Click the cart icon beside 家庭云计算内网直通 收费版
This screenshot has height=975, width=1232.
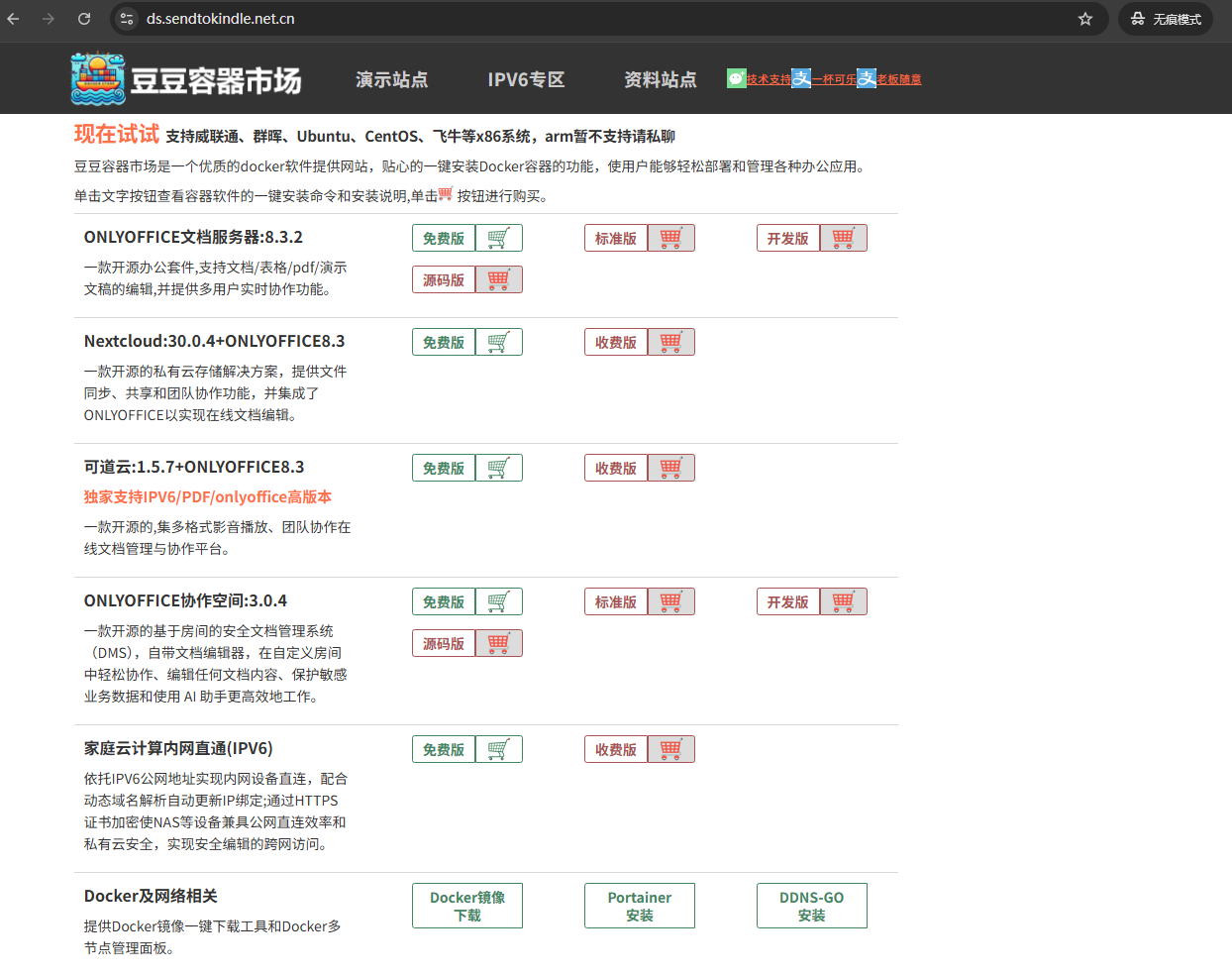(x=671, y=749)
